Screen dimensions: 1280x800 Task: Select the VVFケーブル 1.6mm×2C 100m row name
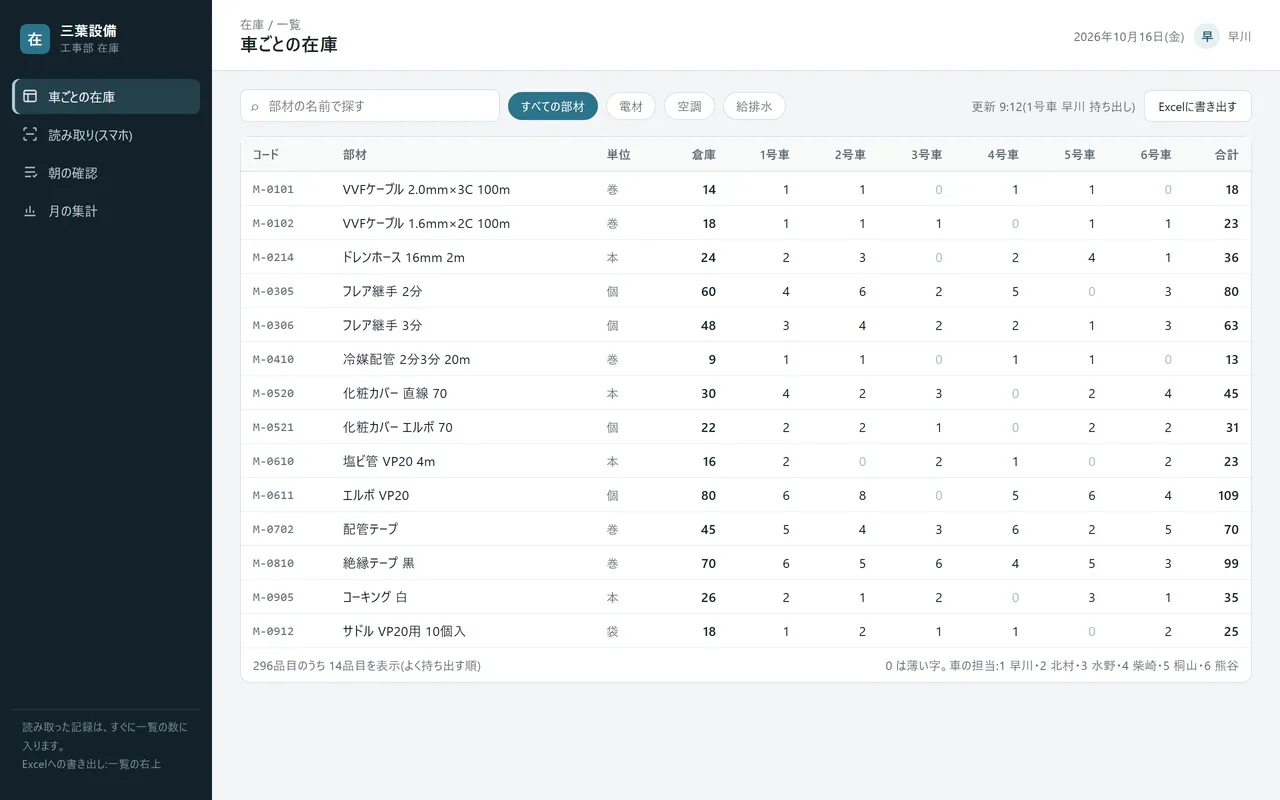[426, 223]
